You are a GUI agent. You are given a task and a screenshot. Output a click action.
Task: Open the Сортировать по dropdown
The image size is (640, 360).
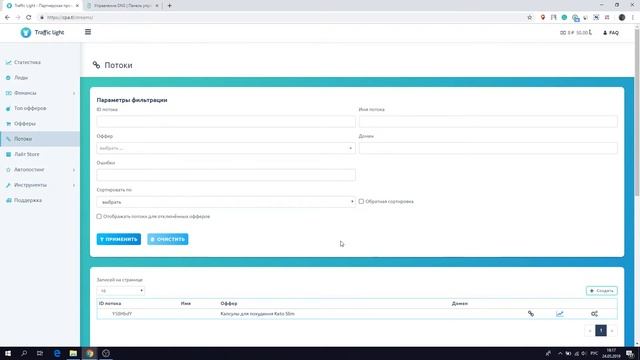[226, 202]
